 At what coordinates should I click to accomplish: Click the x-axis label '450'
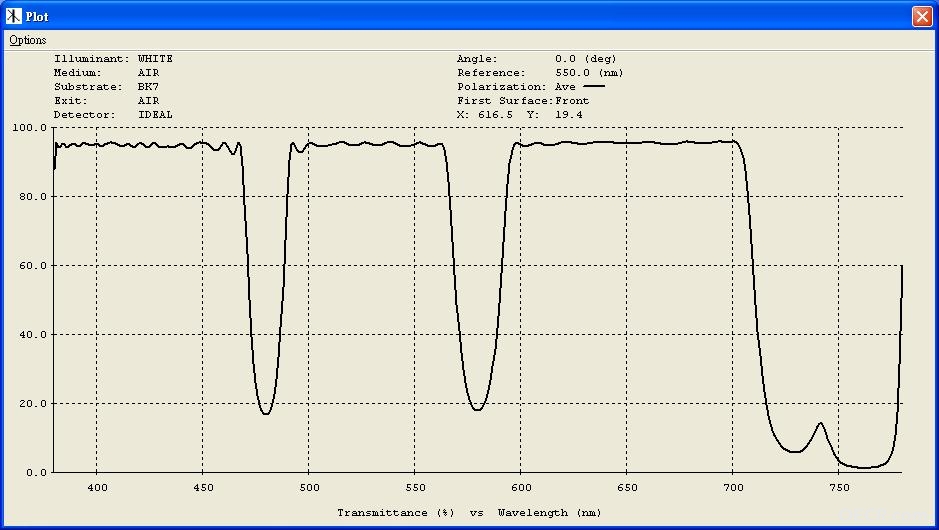coord(203,487)
